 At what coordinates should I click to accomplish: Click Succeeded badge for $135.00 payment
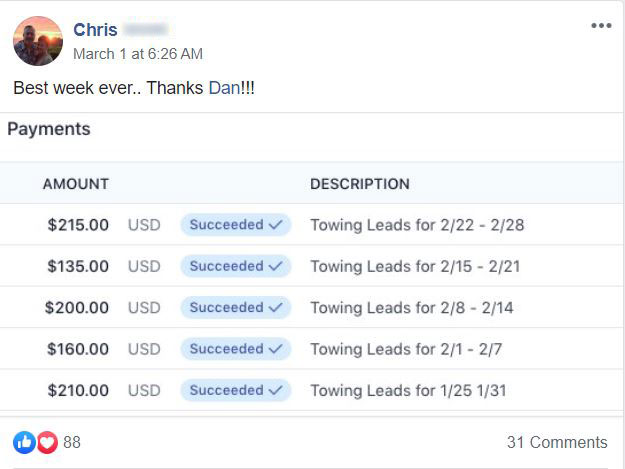(236, 266)
